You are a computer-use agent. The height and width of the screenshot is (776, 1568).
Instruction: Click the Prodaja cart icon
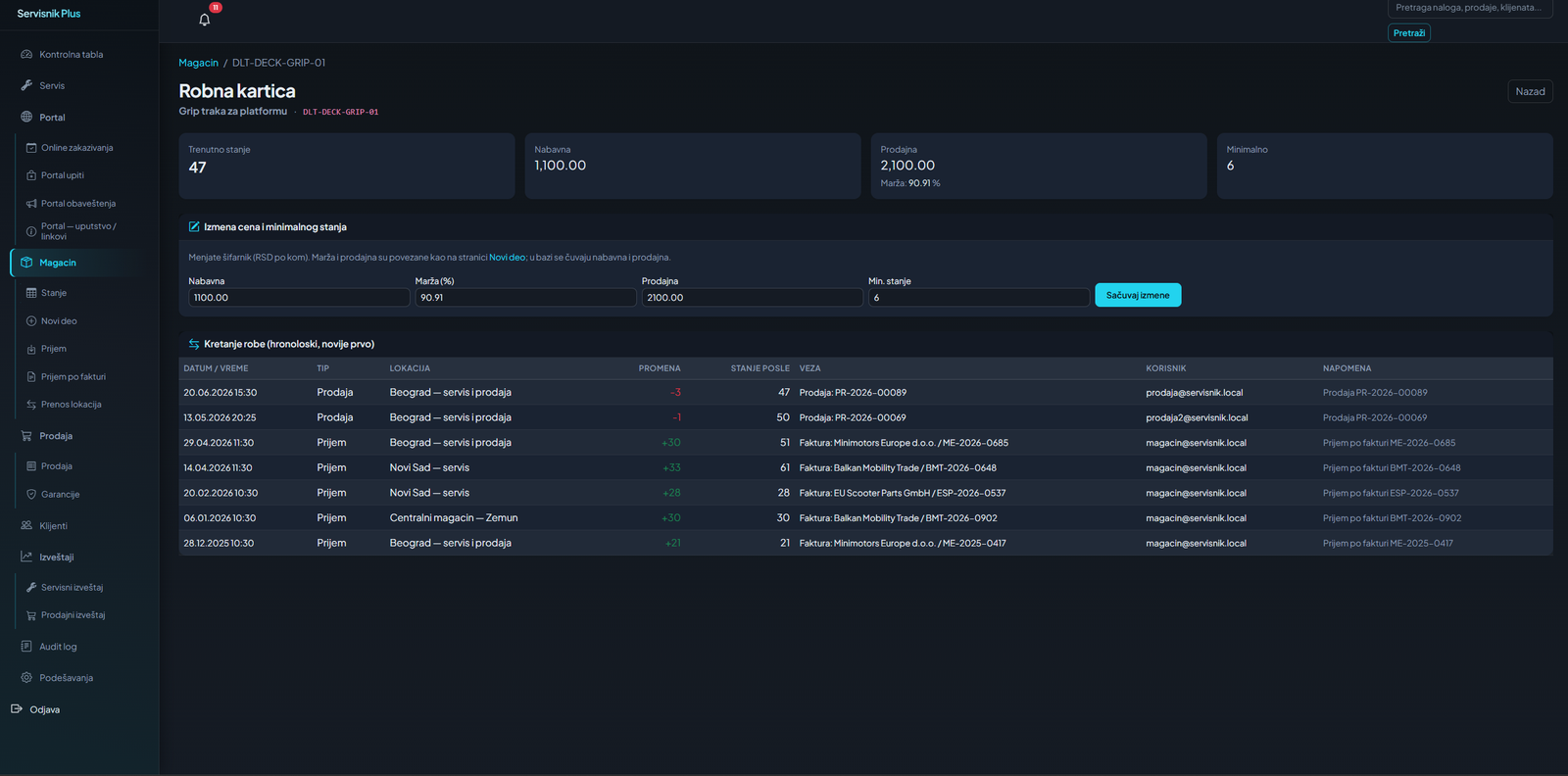click(26, 436)
